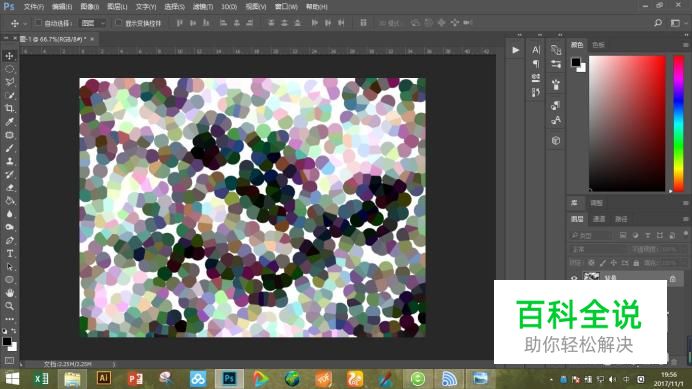Select the Clone Stamp tool

point(9,161)
